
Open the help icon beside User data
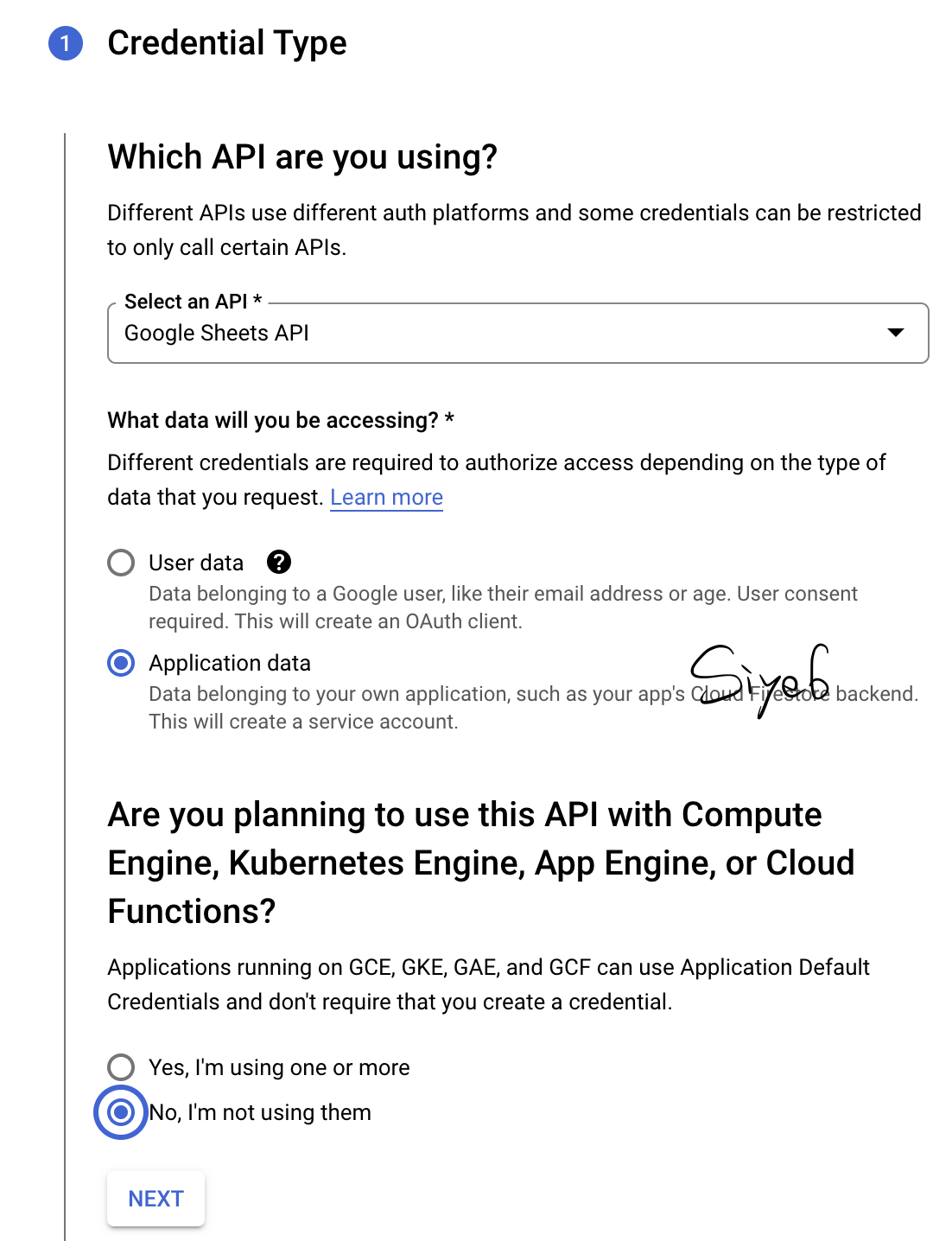coord(278,563)
